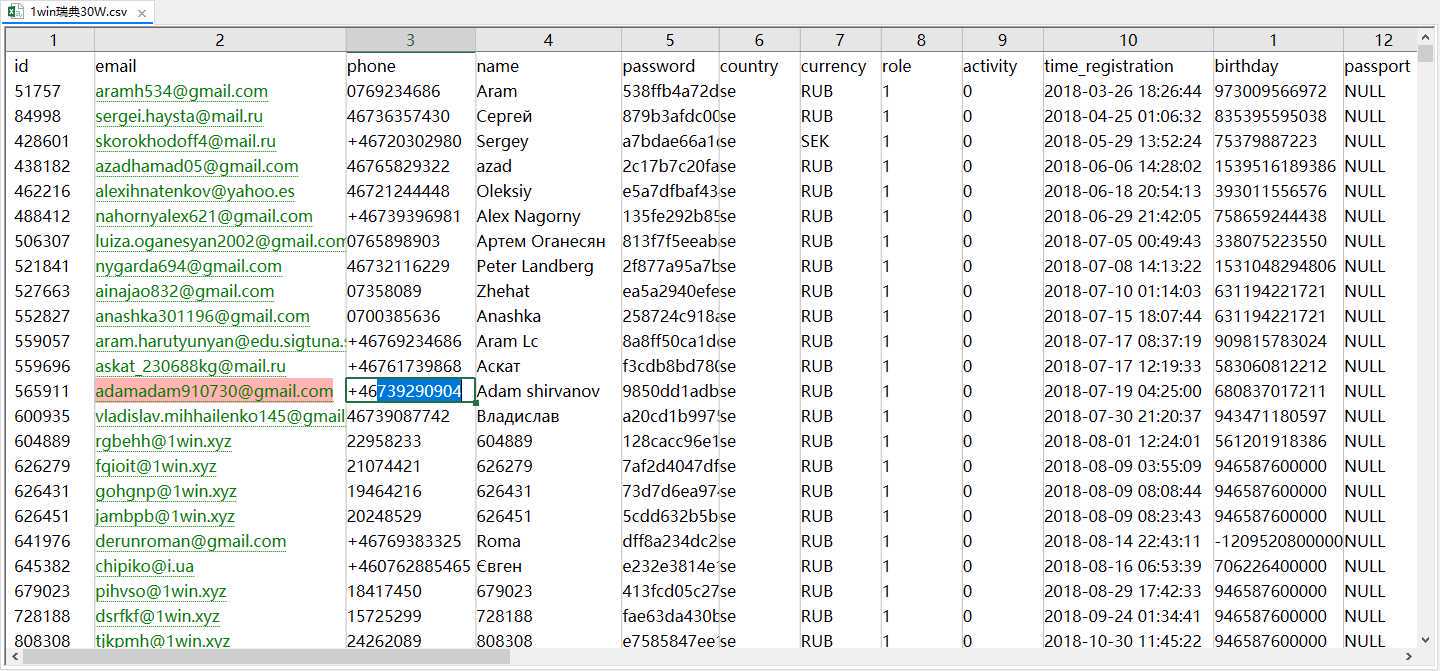
Task: Click the 'phone' header cell
Action: point(410,66)
